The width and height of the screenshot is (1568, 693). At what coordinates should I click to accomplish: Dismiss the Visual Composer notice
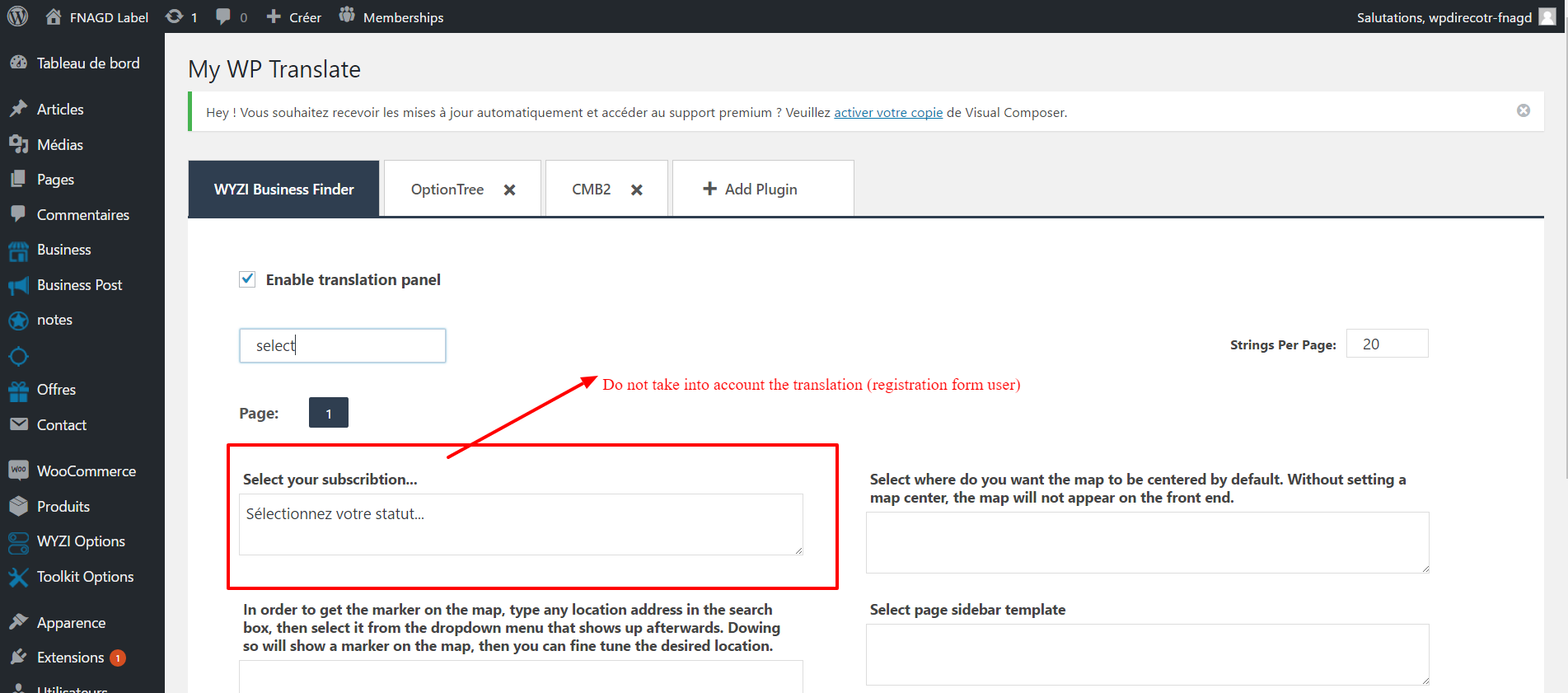pos(1524,110)
